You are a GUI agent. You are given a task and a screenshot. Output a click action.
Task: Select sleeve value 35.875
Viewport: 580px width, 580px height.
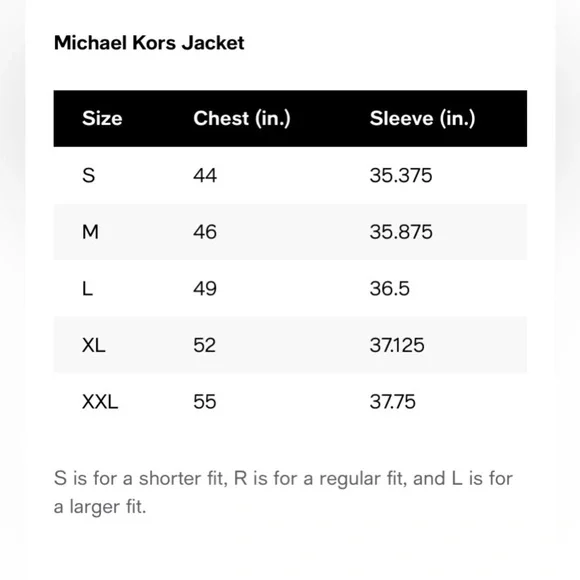point(401,232)
